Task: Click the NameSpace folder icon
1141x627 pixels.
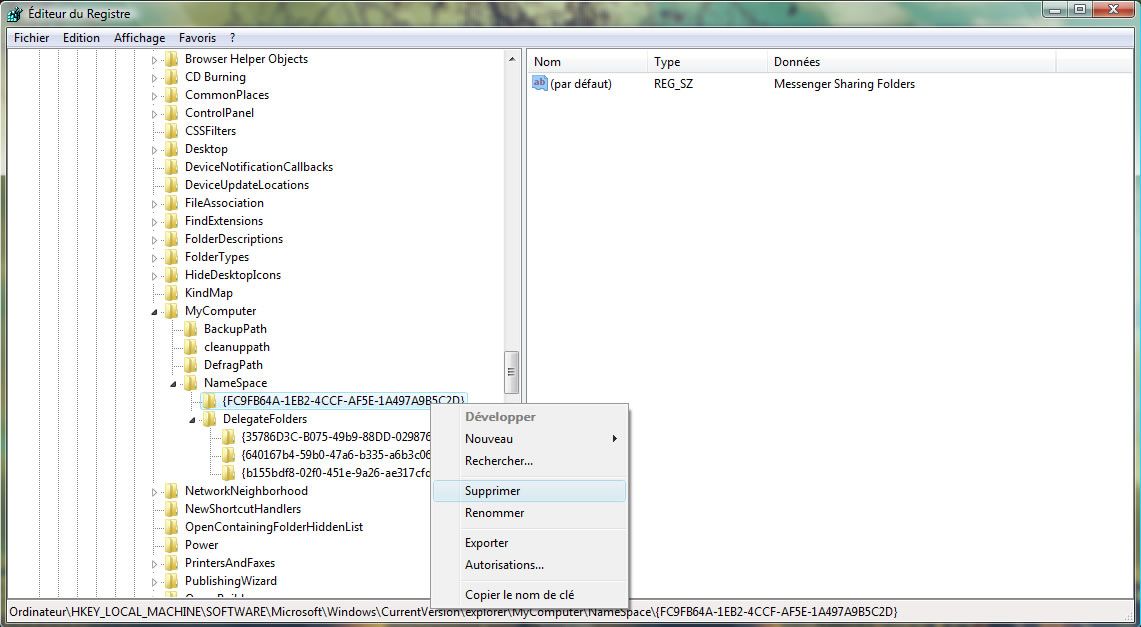Action: 191,383
